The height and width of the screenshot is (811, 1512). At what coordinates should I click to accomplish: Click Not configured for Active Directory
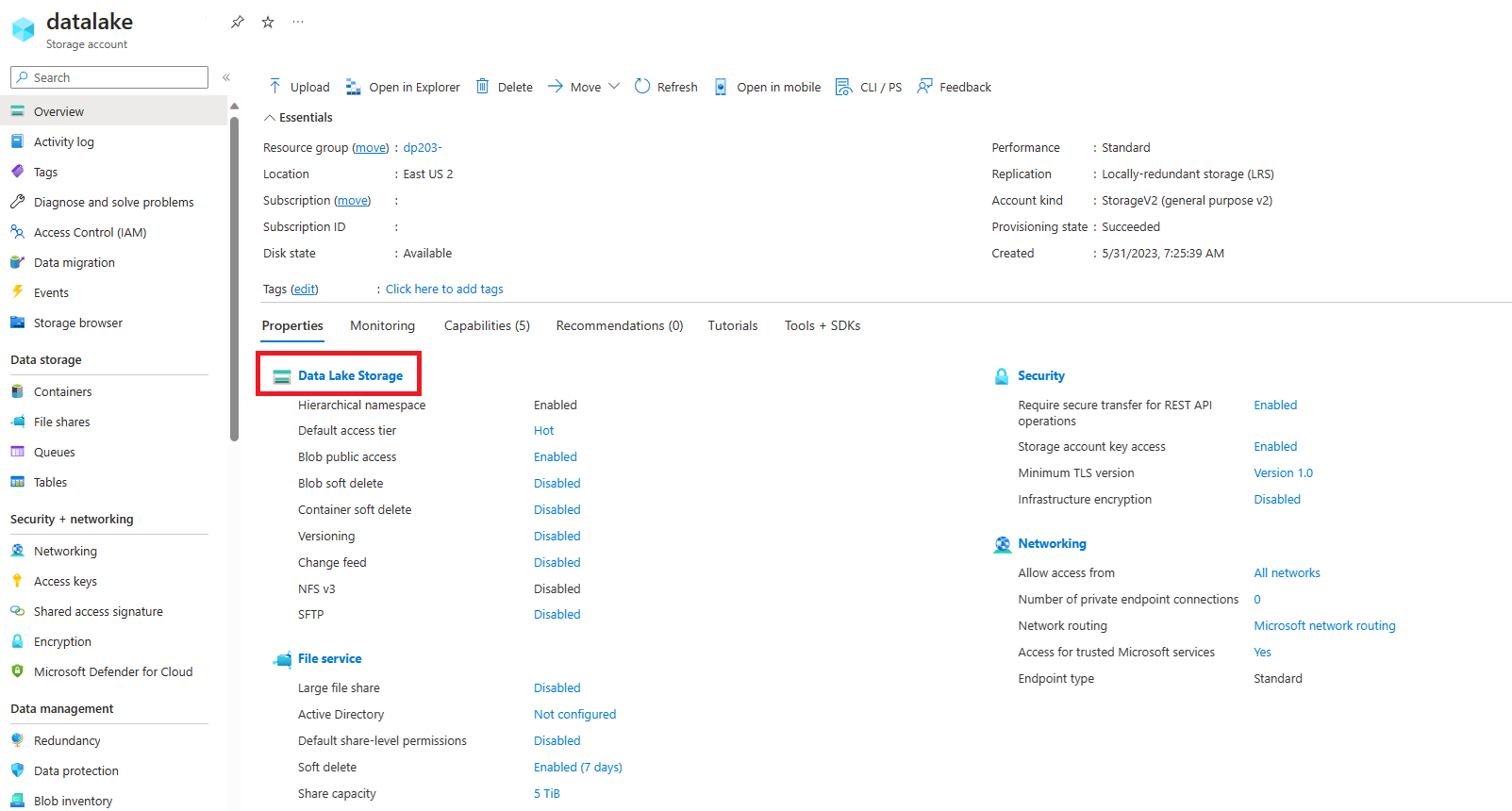(x=574, y=715)
